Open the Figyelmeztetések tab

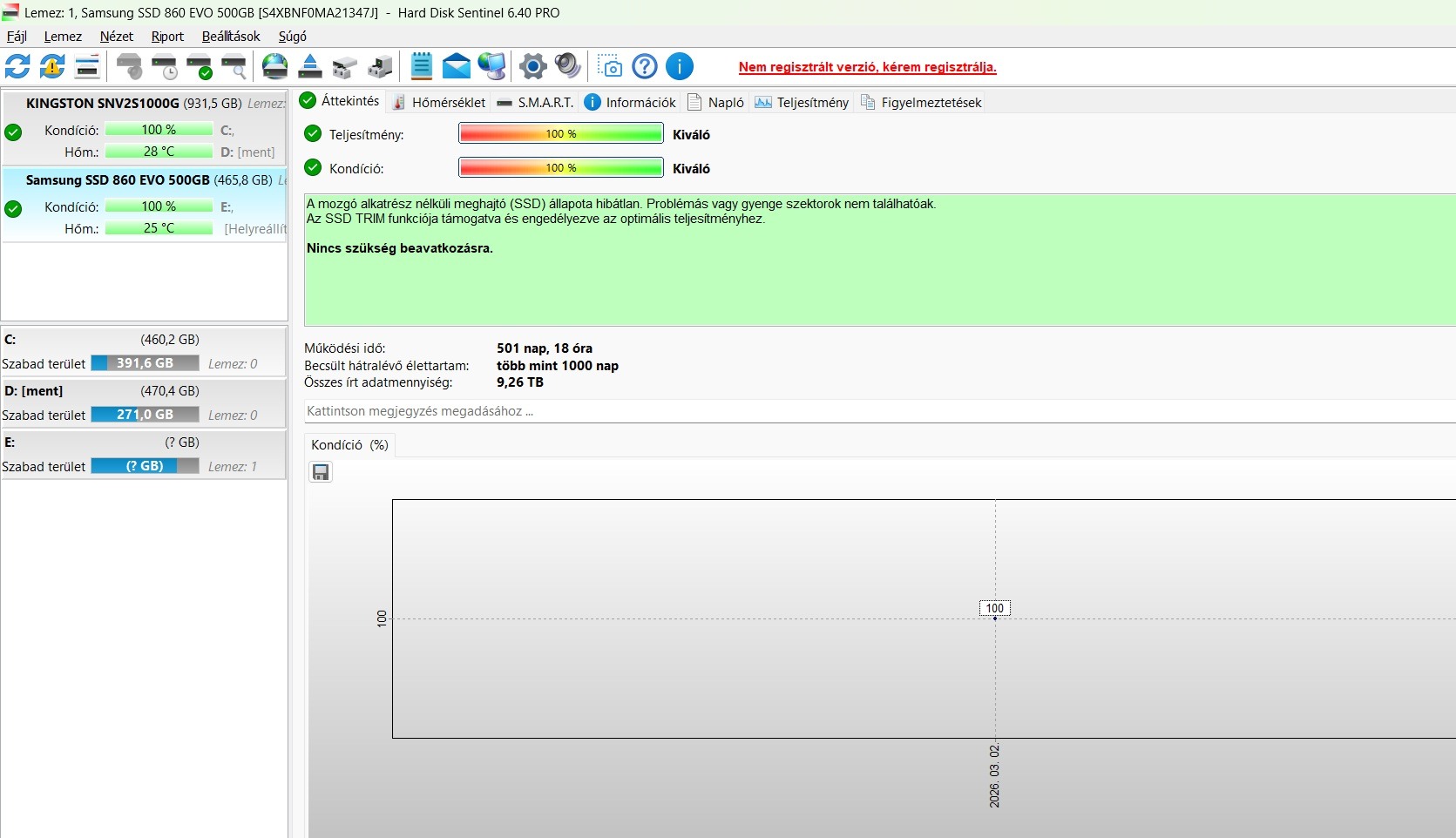click(x=921, y=102)
